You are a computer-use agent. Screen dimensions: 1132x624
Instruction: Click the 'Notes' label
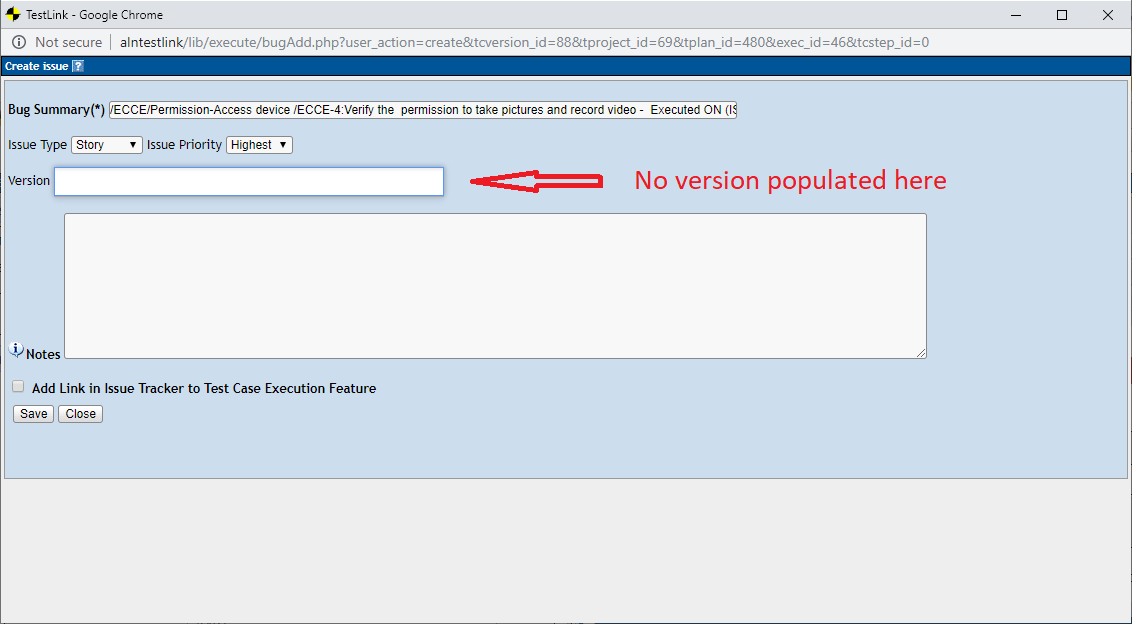coord(43,354)
